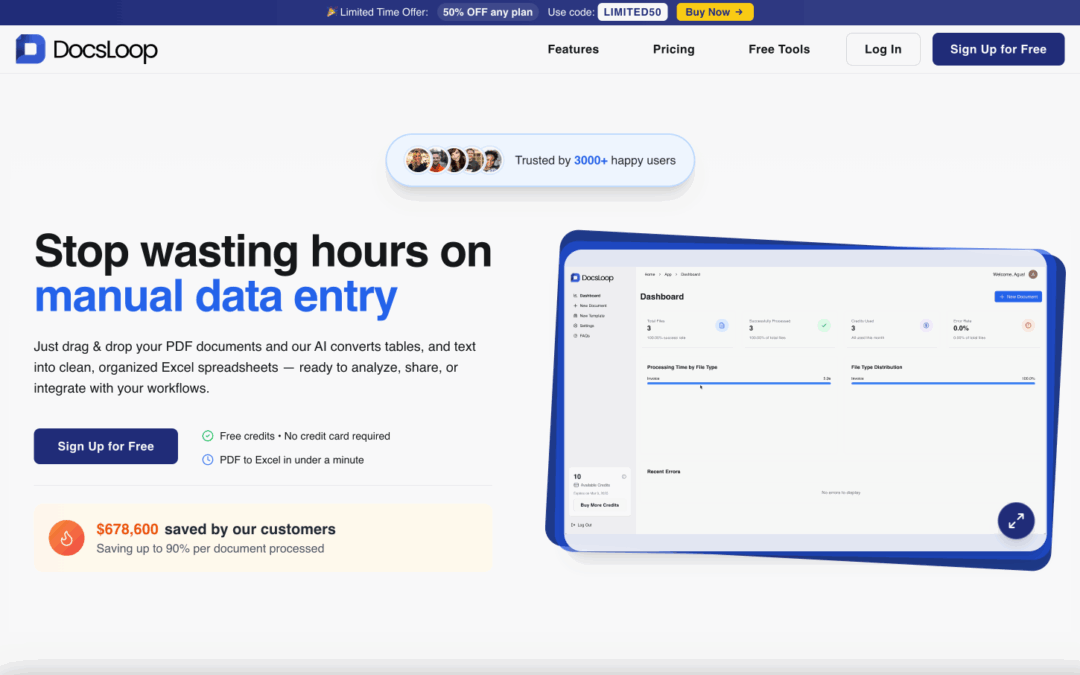Click the Processing Time Invoice progress bar
This screenshot has width=1080, height=675.
tap(738, 383)
